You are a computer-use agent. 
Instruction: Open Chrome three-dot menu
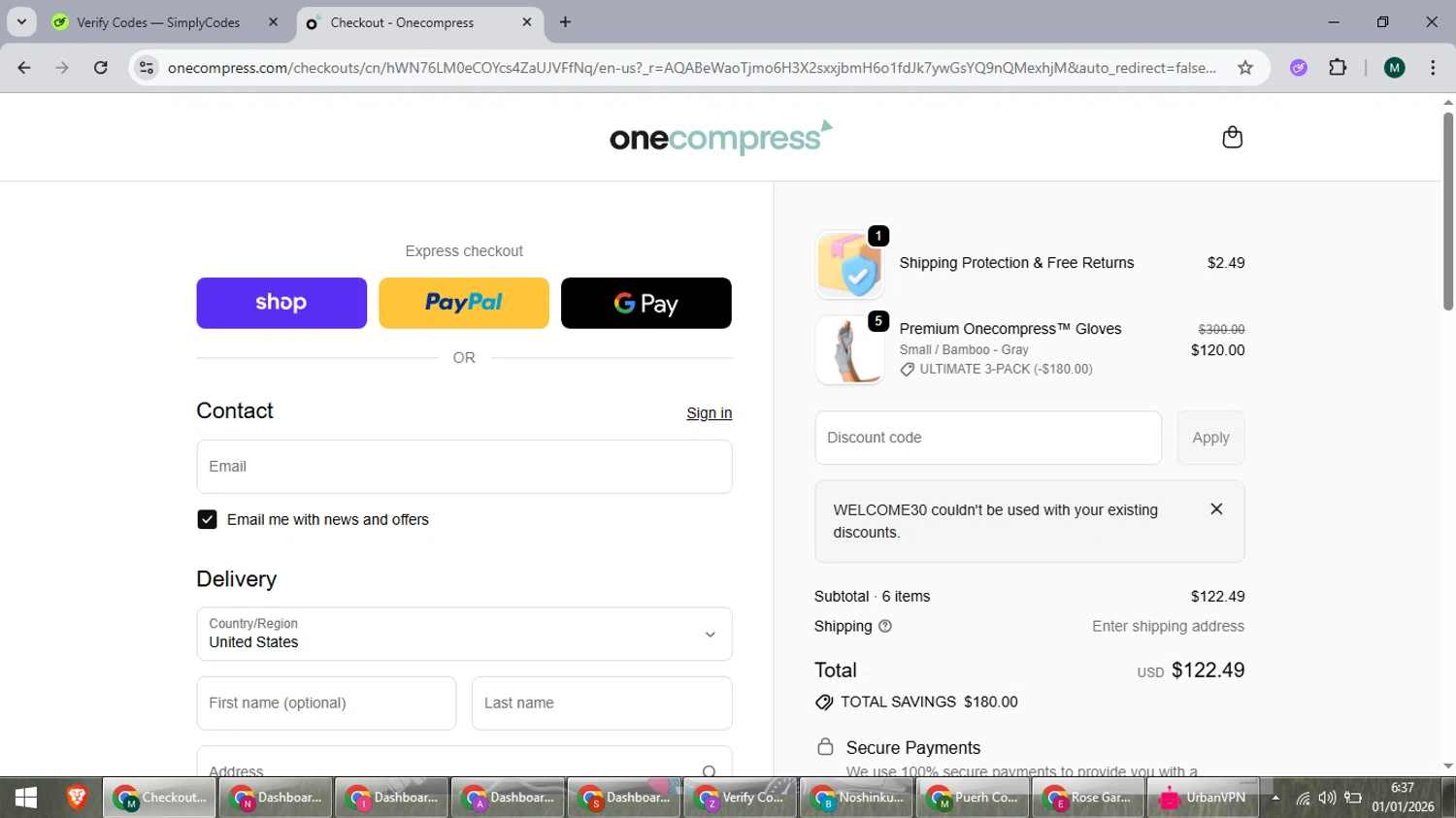(x=1433, y=68)
